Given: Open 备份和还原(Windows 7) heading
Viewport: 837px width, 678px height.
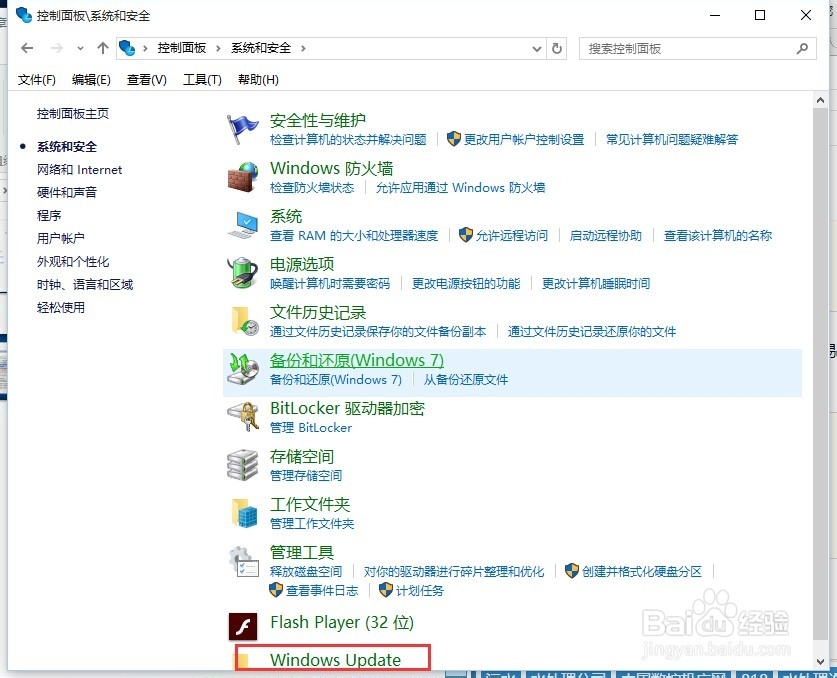Looking at the screenshot, I should 357,361.
